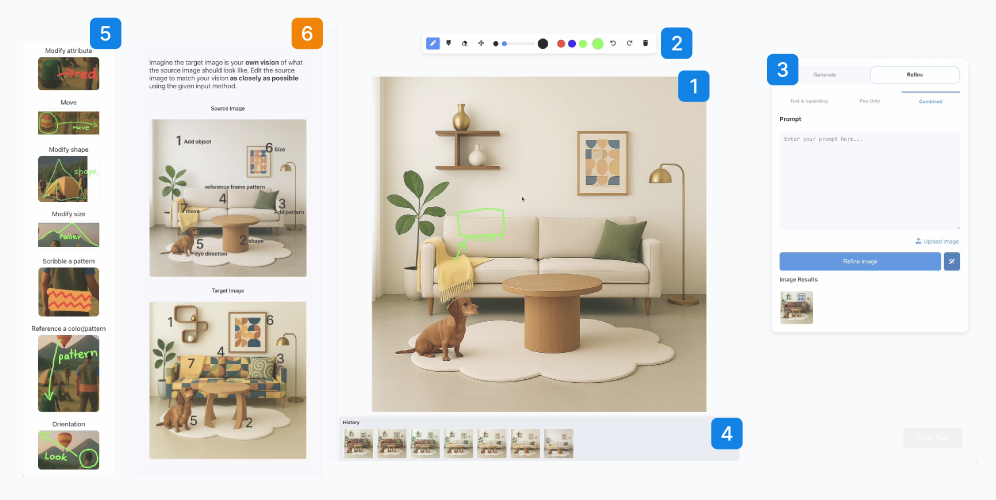Select the sixth thumbnail in History
This screenshot has height=500, width=996.
click(x=525, y=443)
